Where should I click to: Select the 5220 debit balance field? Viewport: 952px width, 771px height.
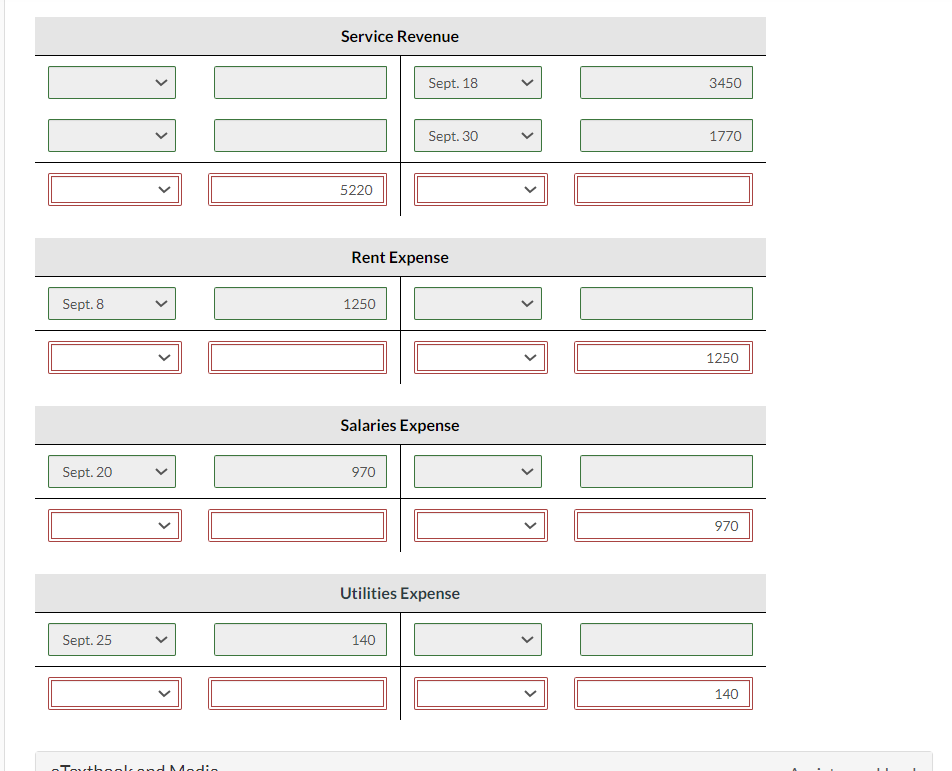pos(297,189)
